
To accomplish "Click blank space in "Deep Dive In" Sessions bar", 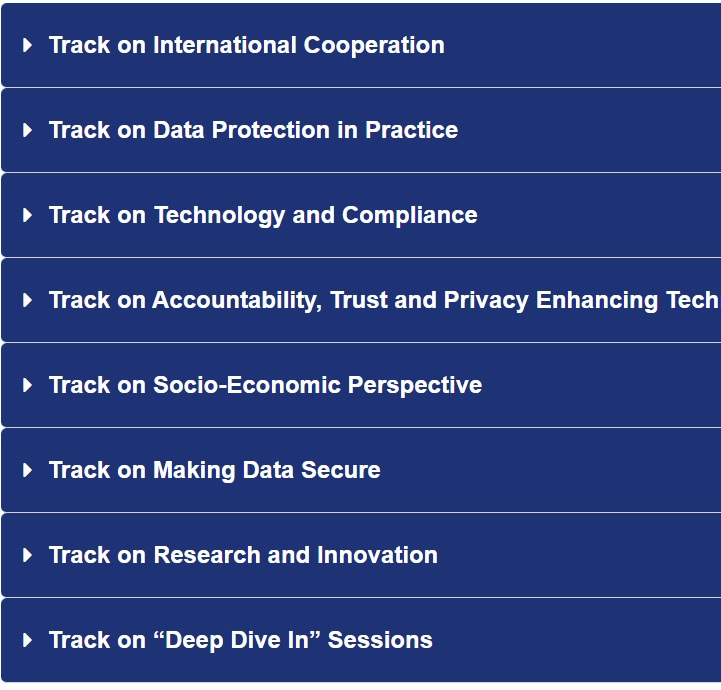I will [x=576, y=640].
